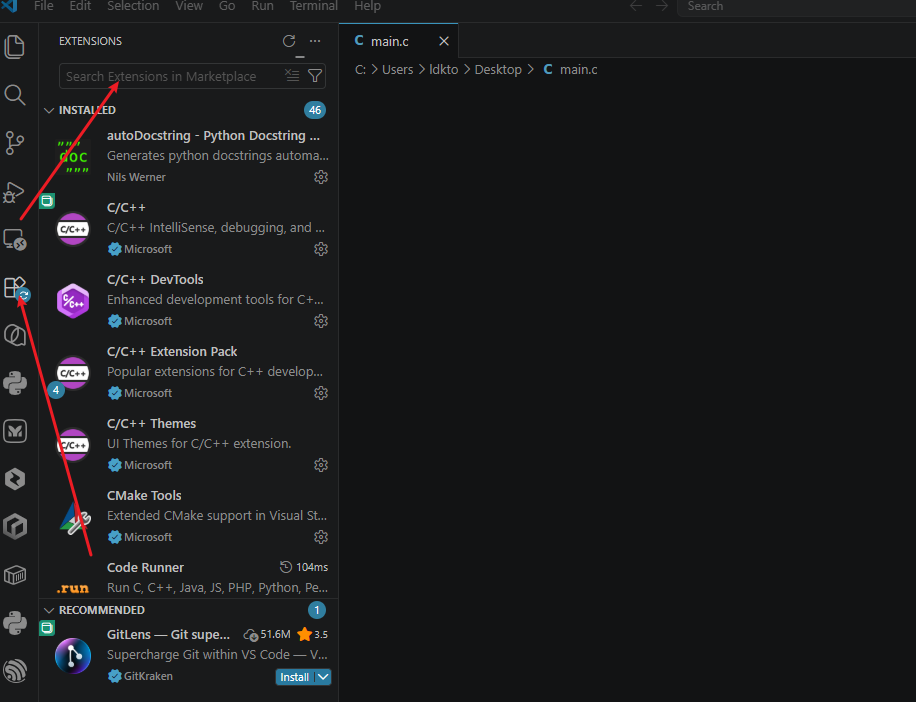Click the C/C++ DevTools extension icon
The width and height of the screenshot is (916, 702).
[x=73, y=301]
